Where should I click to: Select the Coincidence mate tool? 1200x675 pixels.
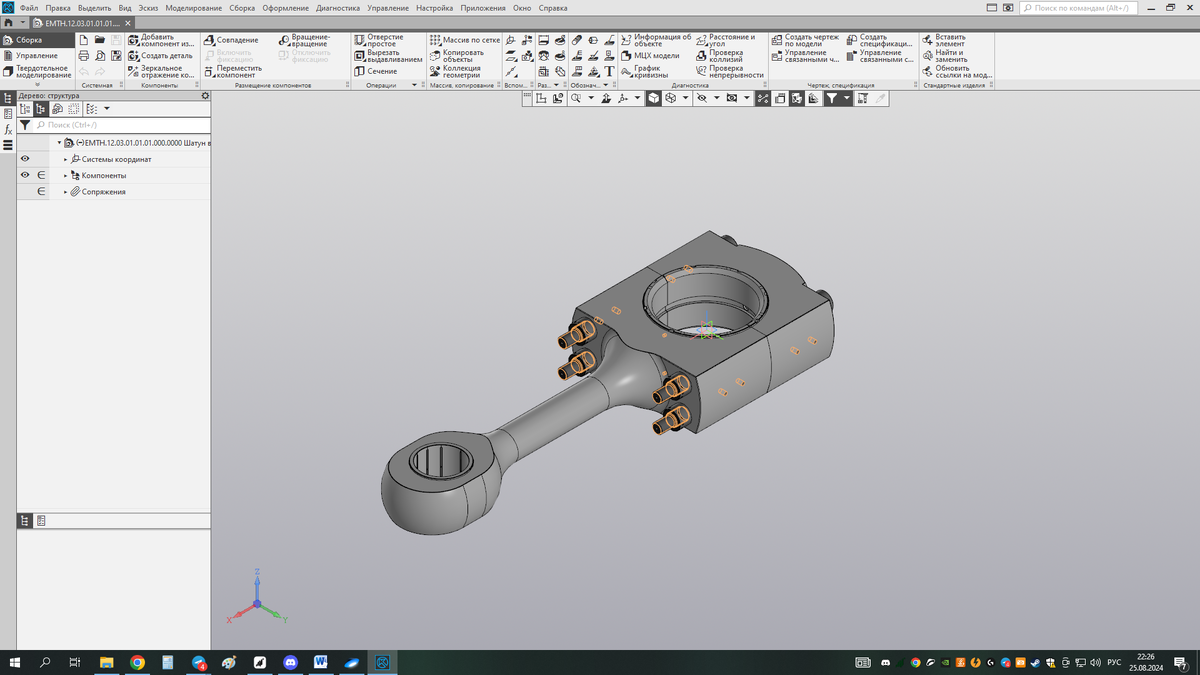click(232, 40)
